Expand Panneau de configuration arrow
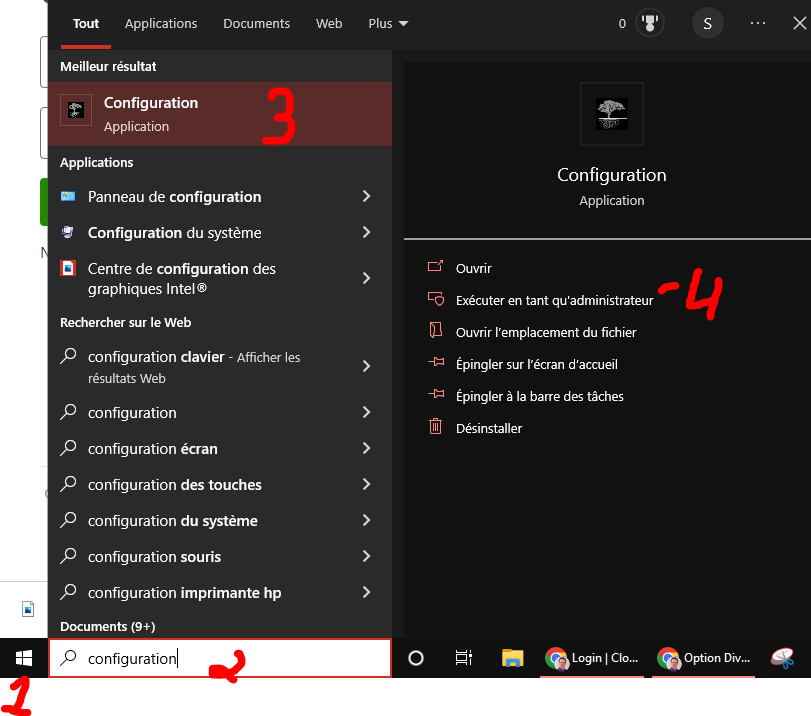 pos(366,197)
